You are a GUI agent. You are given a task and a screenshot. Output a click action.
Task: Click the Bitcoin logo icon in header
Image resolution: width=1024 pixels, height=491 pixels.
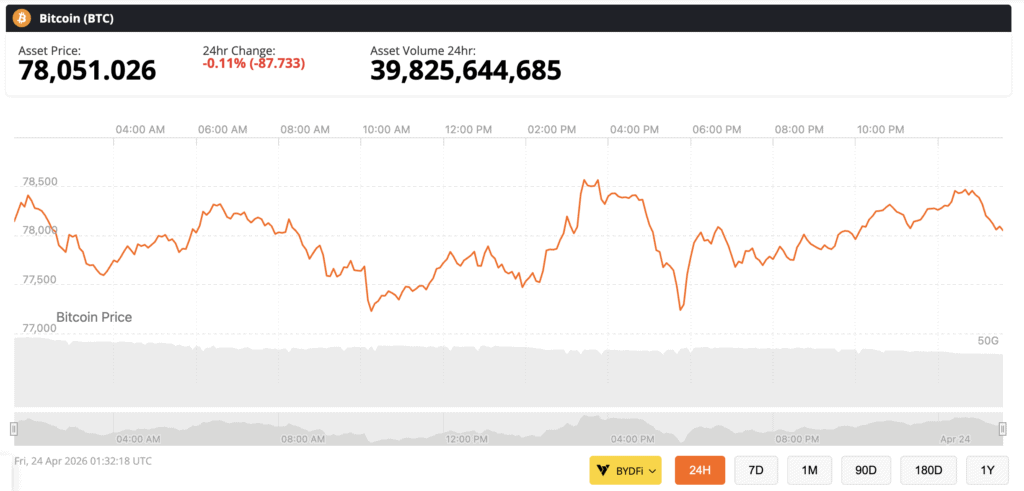click(22, 18)
